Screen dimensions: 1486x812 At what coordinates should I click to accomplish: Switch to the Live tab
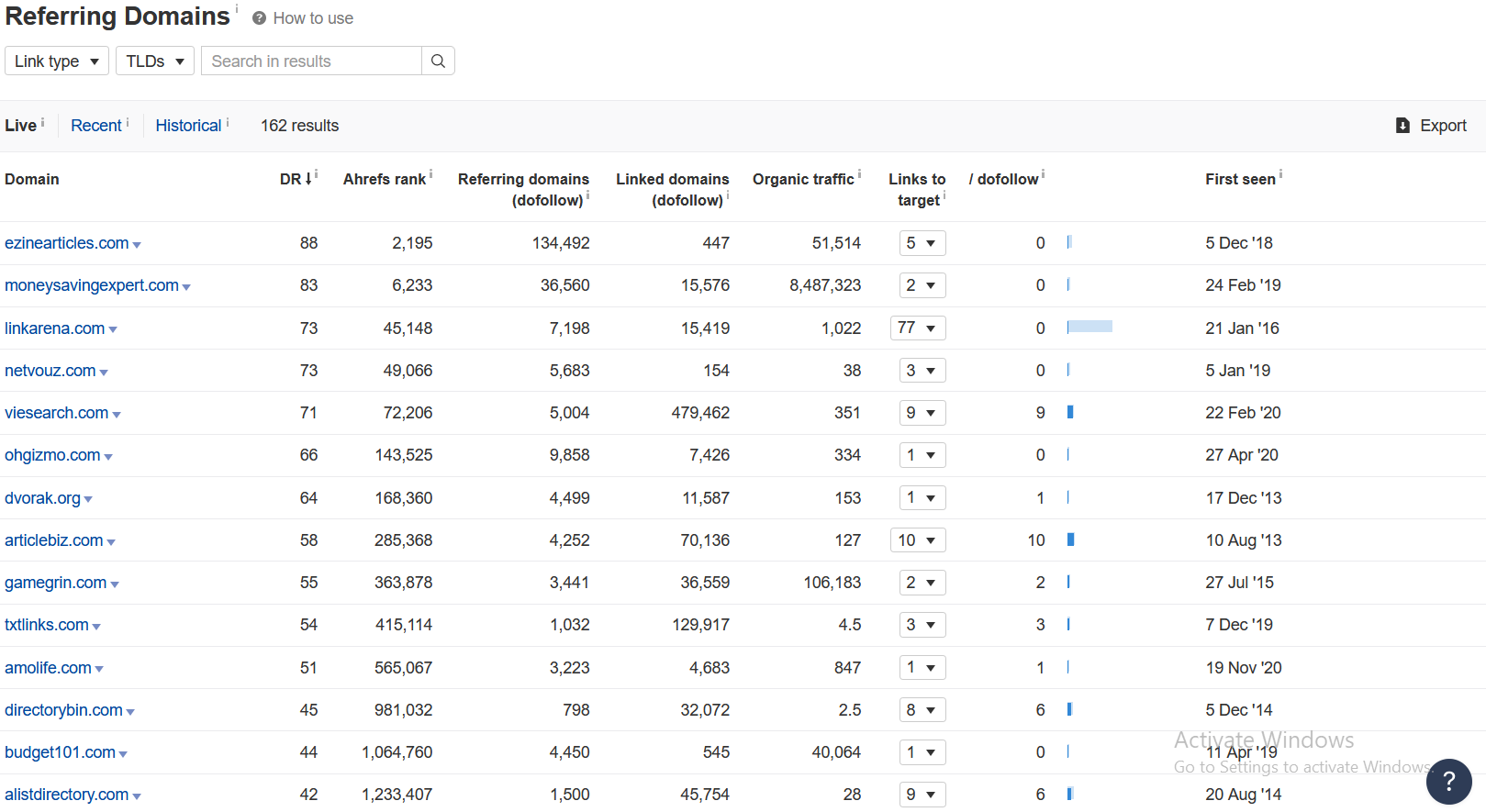click(x=20, y=126)
